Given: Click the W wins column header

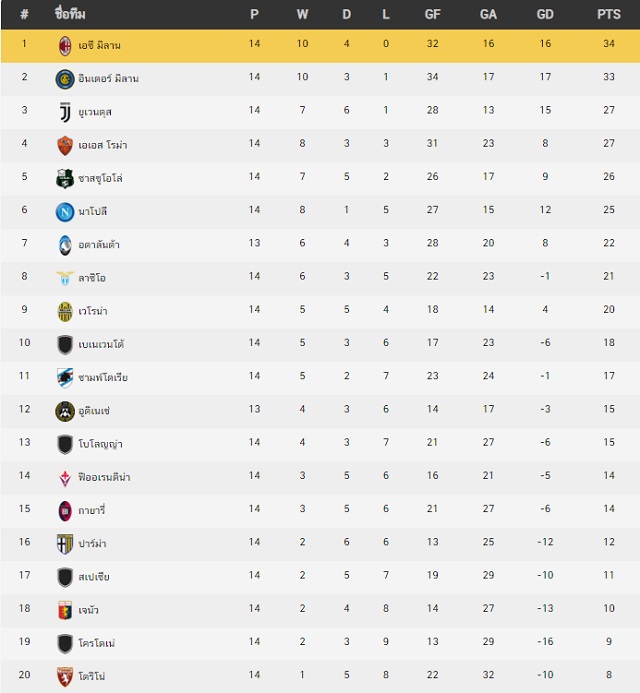Looking at the screenshot, I should coord(302,15).
